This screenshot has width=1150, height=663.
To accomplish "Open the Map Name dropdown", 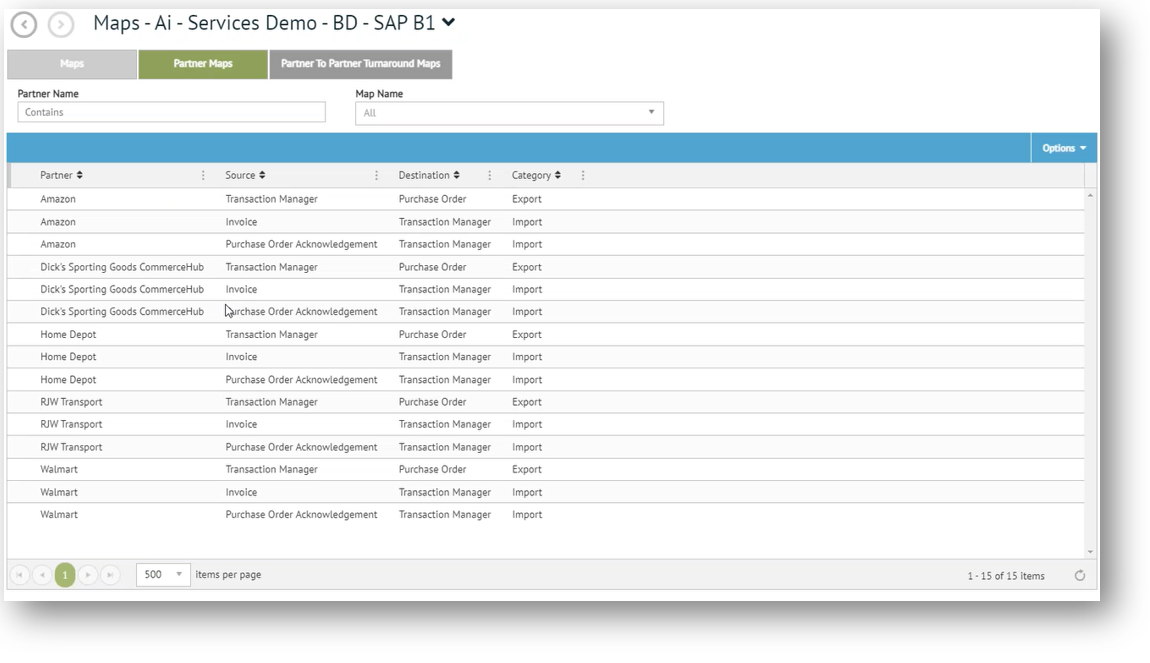I will tap(651, 113).
